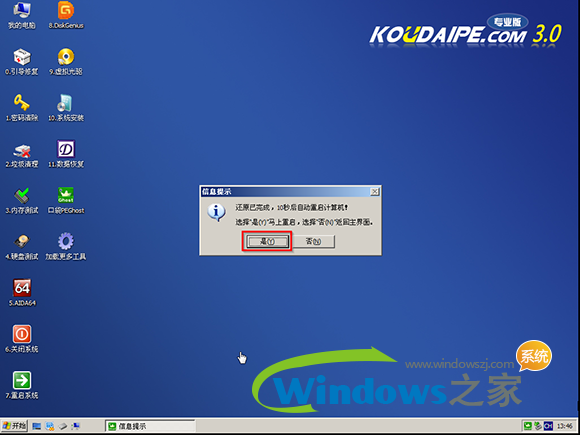
Task: Select the 6.关闭系统 shutdown icon
Action: coord(21,339)
